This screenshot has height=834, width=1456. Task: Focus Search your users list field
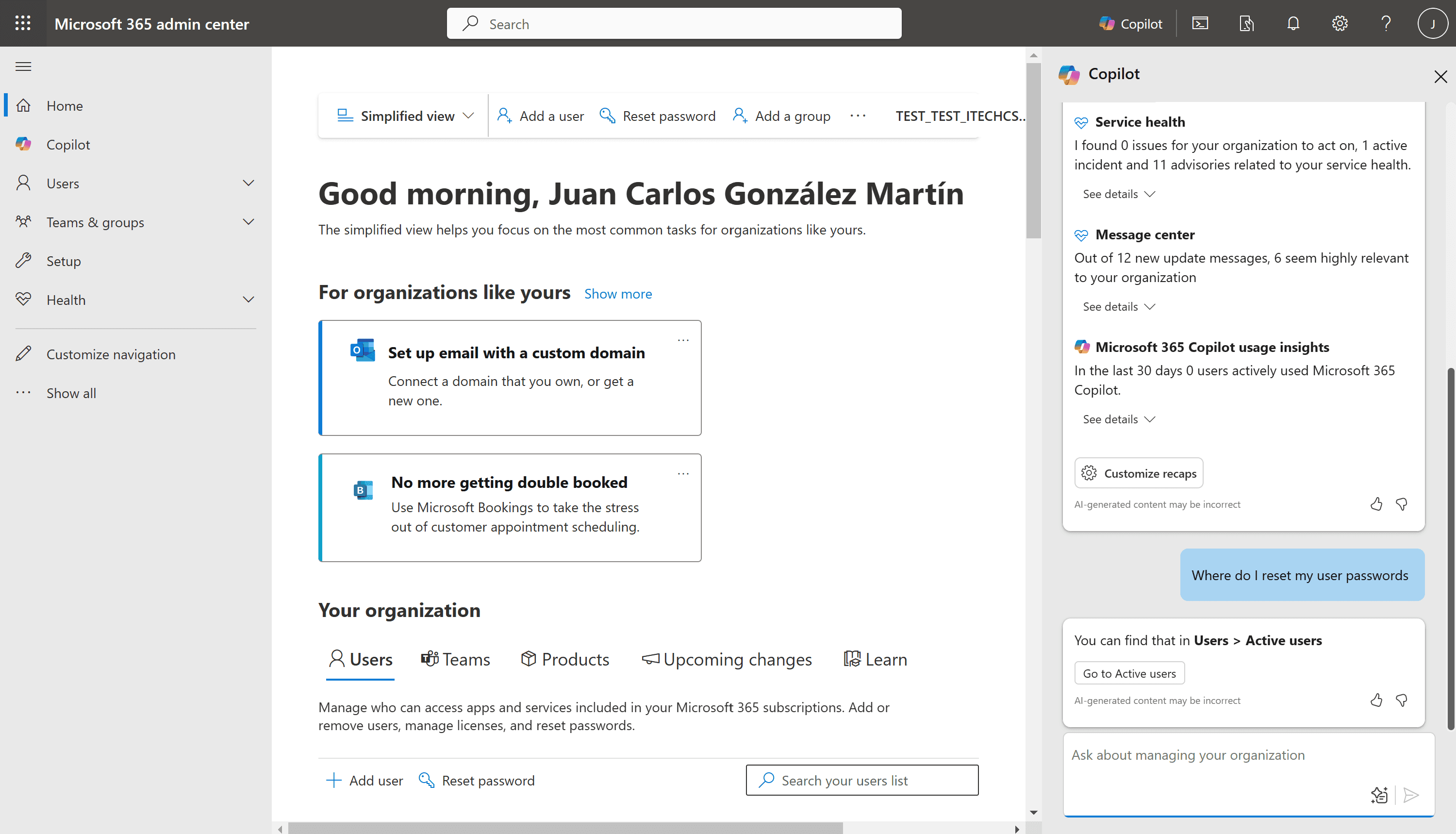tap(861, 780)
